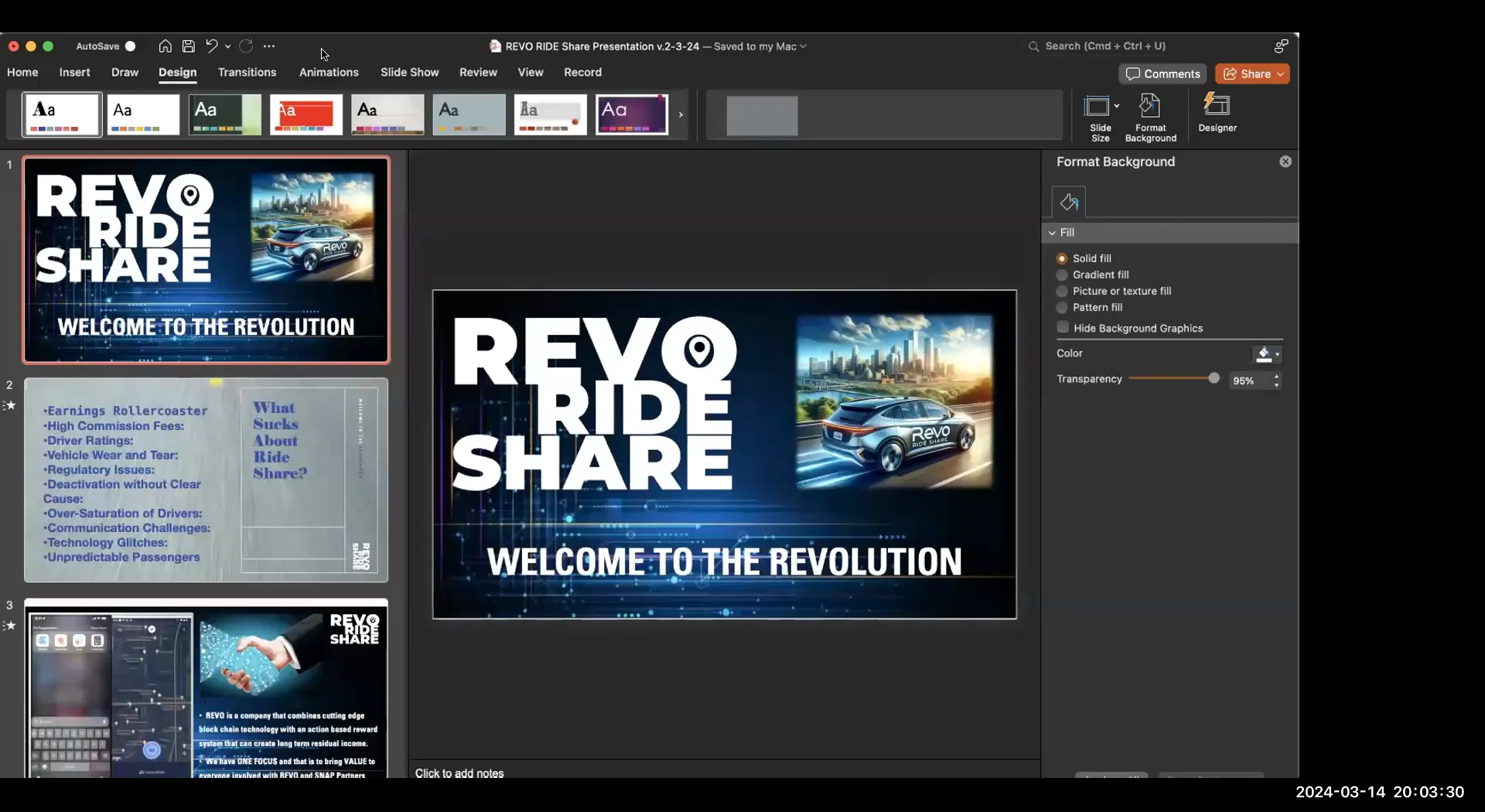Click the notes area to add notes

[x=459, y=773]
